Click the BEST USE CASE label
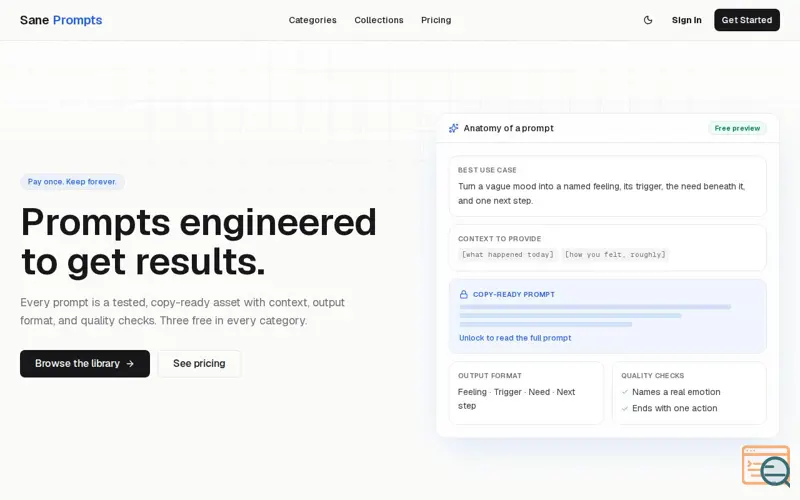This screenshot has width=800, height=500. (x=487, y=170)
